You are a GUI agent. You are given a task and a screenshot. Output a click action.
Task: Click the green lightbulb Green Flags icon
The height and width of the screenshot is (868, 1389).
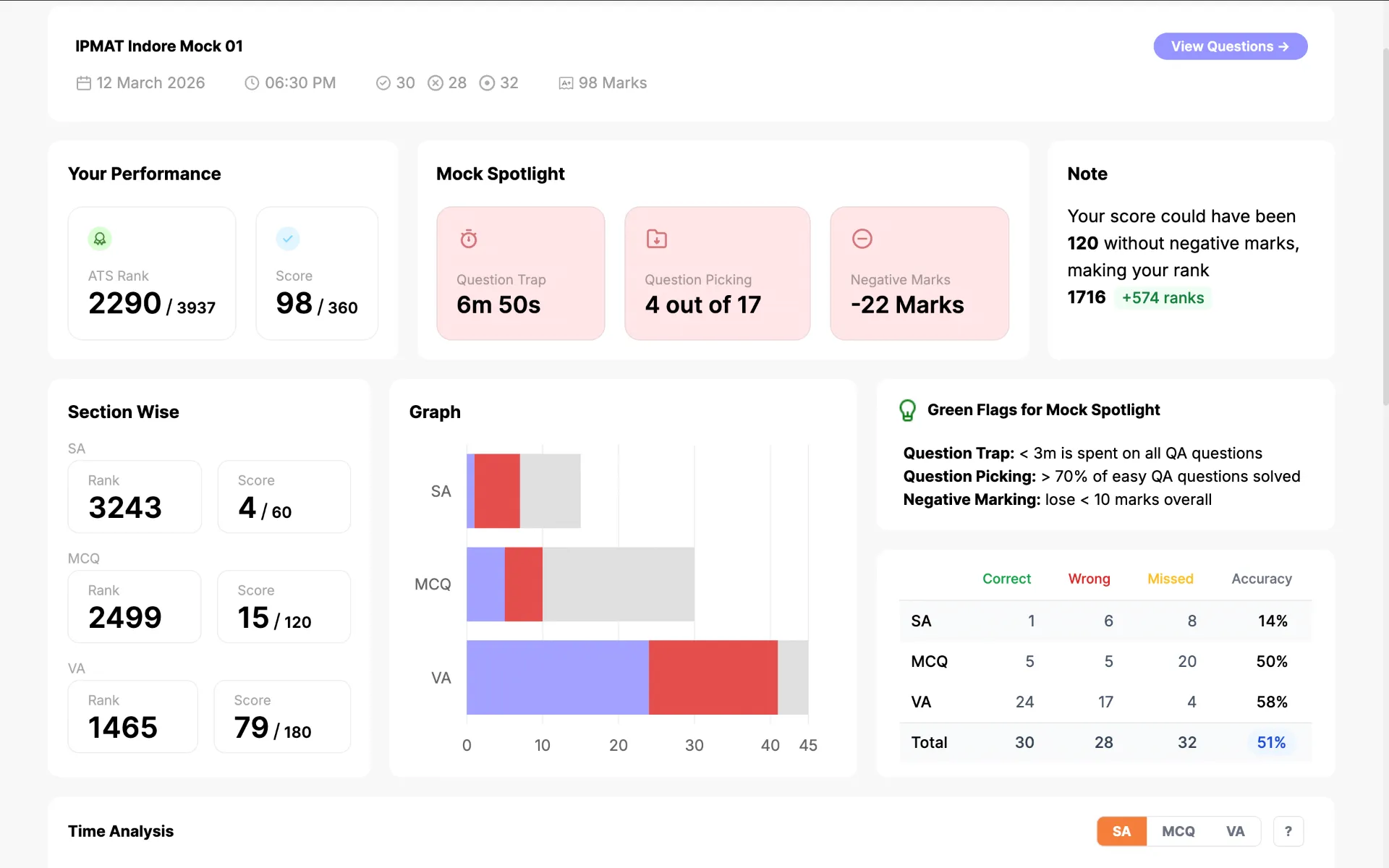tap(907, 410)
